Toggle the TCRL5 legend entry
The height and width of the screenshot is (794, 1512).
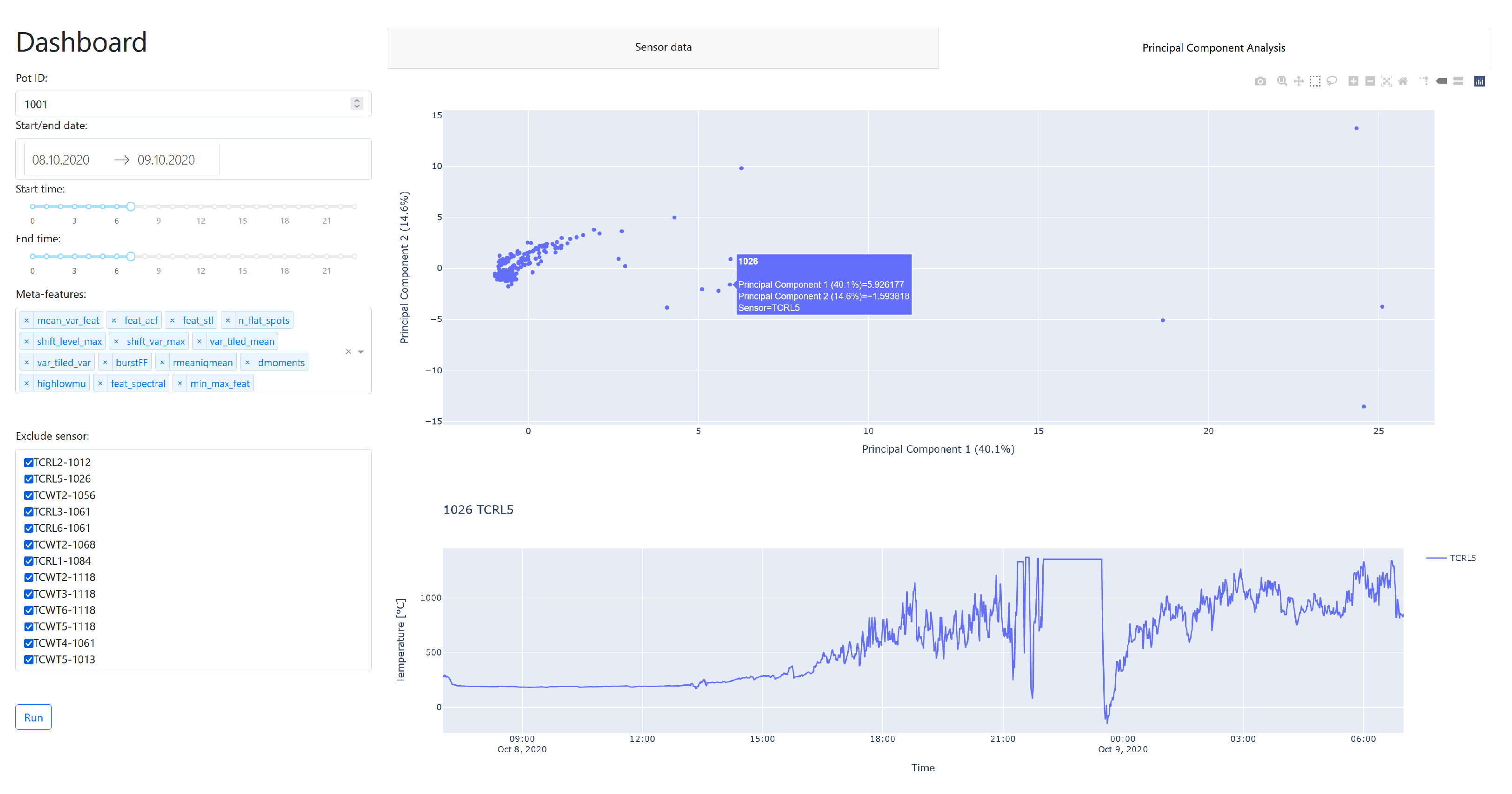(x=1451, y=558)
